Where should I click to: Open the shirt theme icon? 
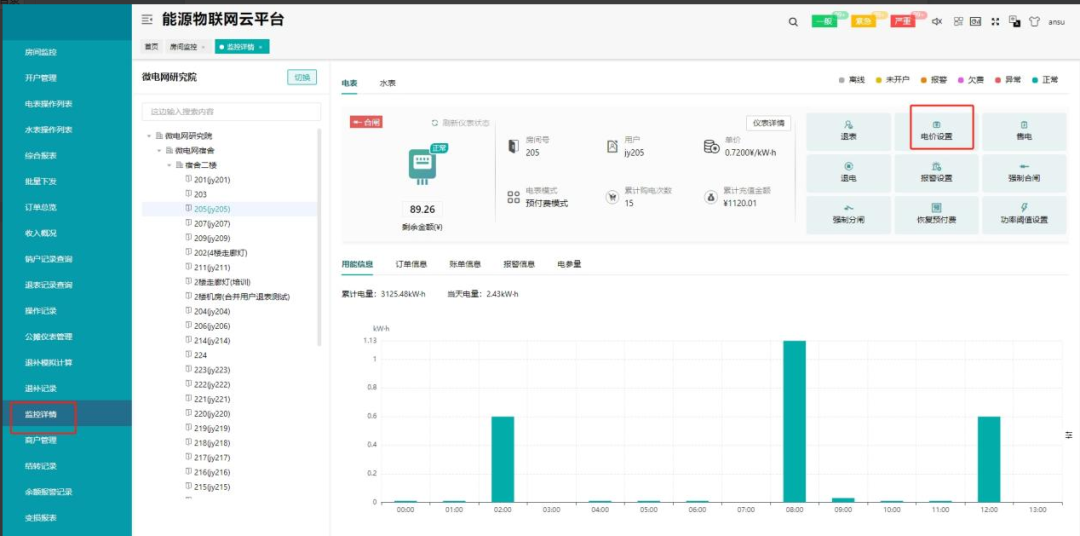pos(1034,21)
